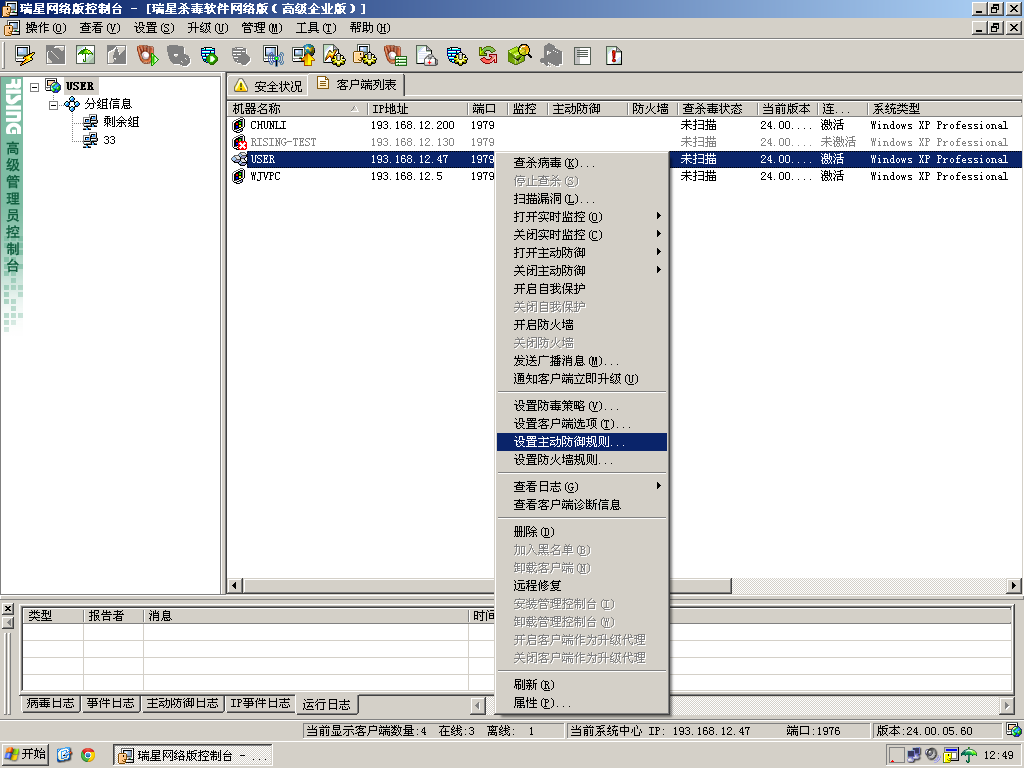Open Chrome from the quick launch bar

88,755
